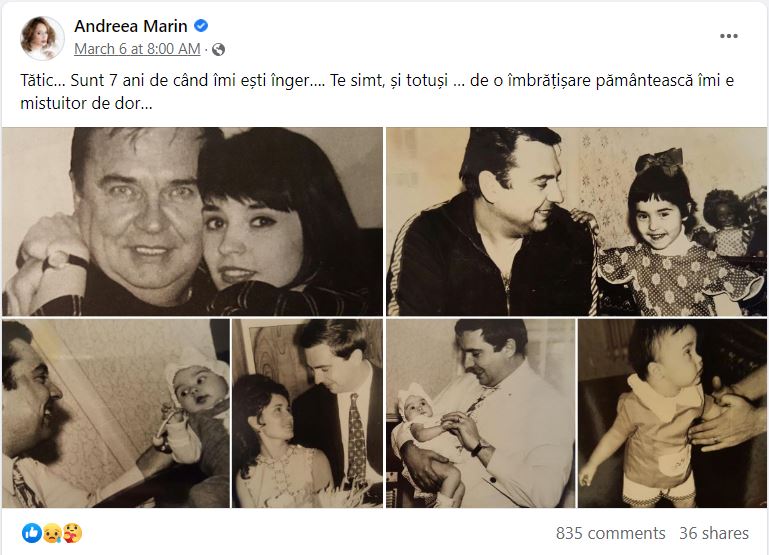Open photo of girl with hair bow
The height and width of the screenshot is (555, 769).
(576, 221)
